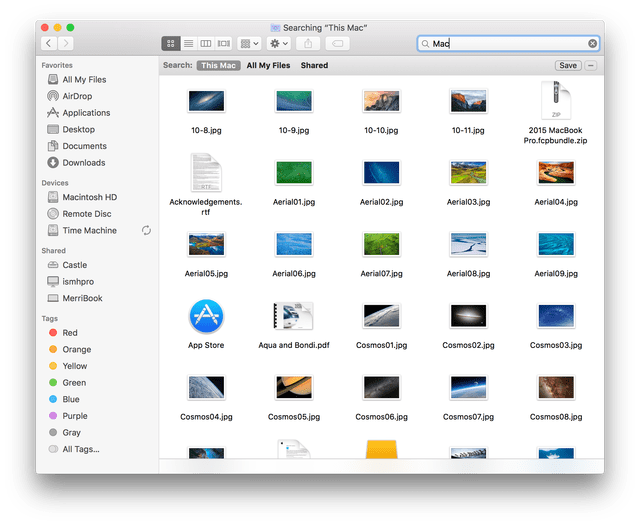Select the Red tag color
This screenshot has width=640, height=525.
tap(70, 333)
